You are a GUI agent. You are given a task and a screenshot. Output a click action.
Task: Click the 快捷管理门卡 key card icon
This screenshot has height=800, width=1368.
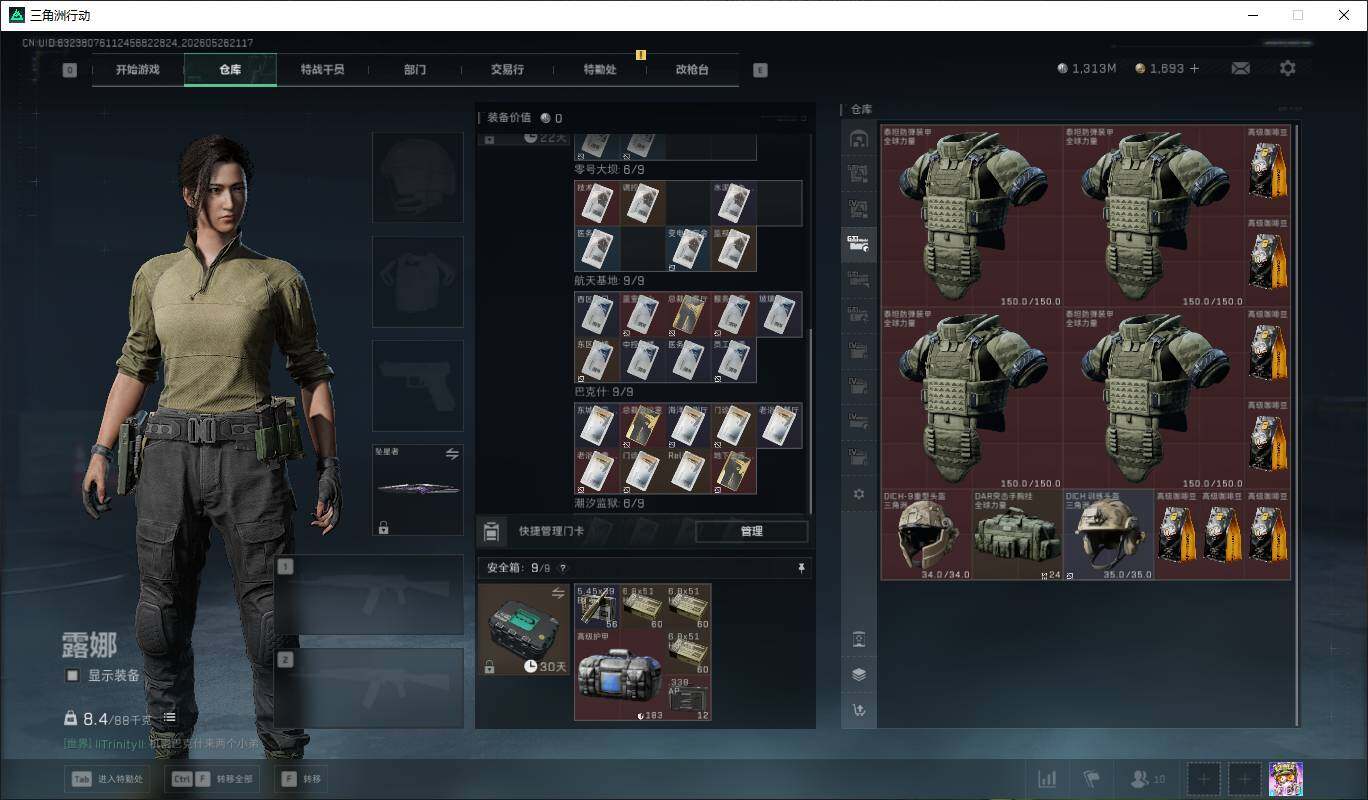[491, 531]
